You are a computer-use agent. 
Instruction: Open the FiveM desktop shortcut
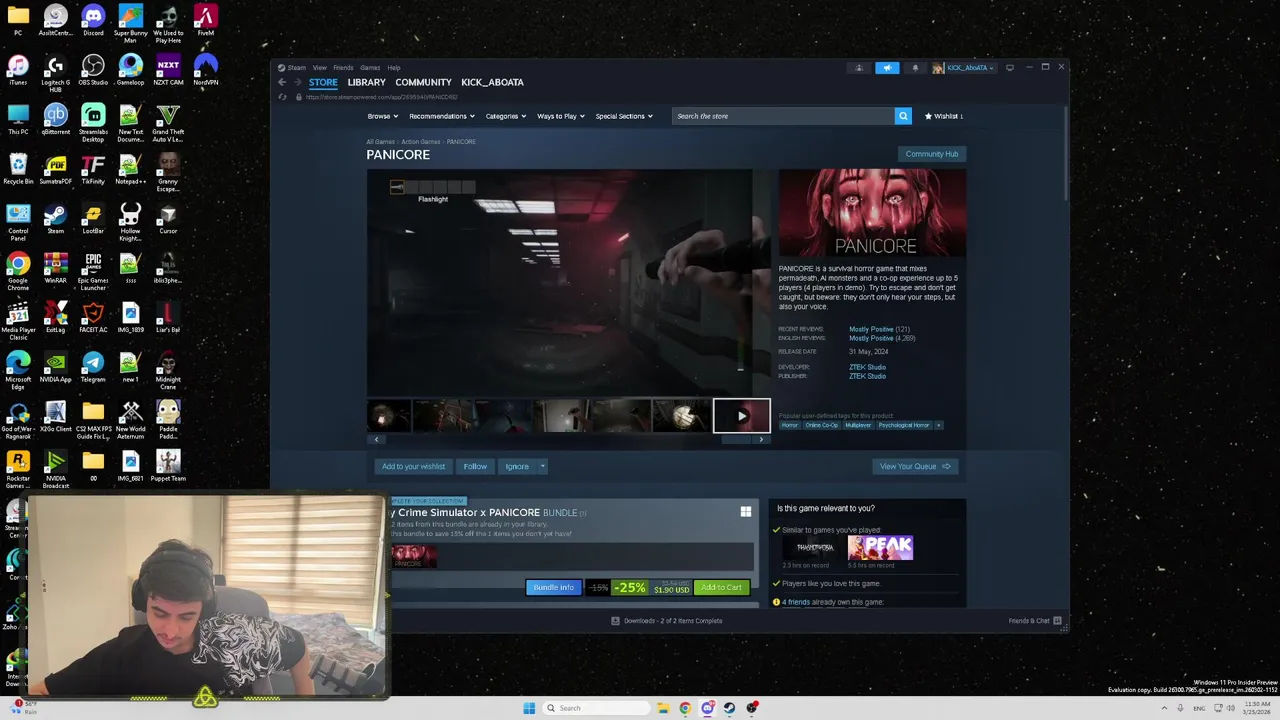coord(205,21)
